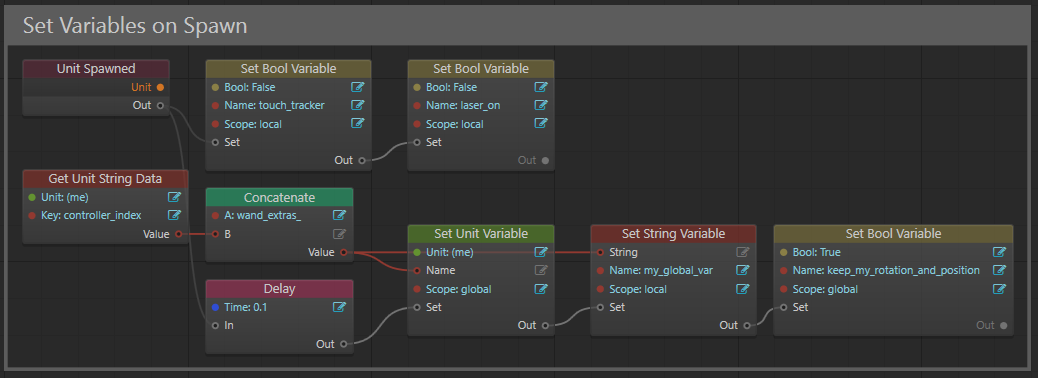The image size is (1038, 378).
Task: Click the Name: keep_my_rotation_and_position text
Action: point(886,270)
